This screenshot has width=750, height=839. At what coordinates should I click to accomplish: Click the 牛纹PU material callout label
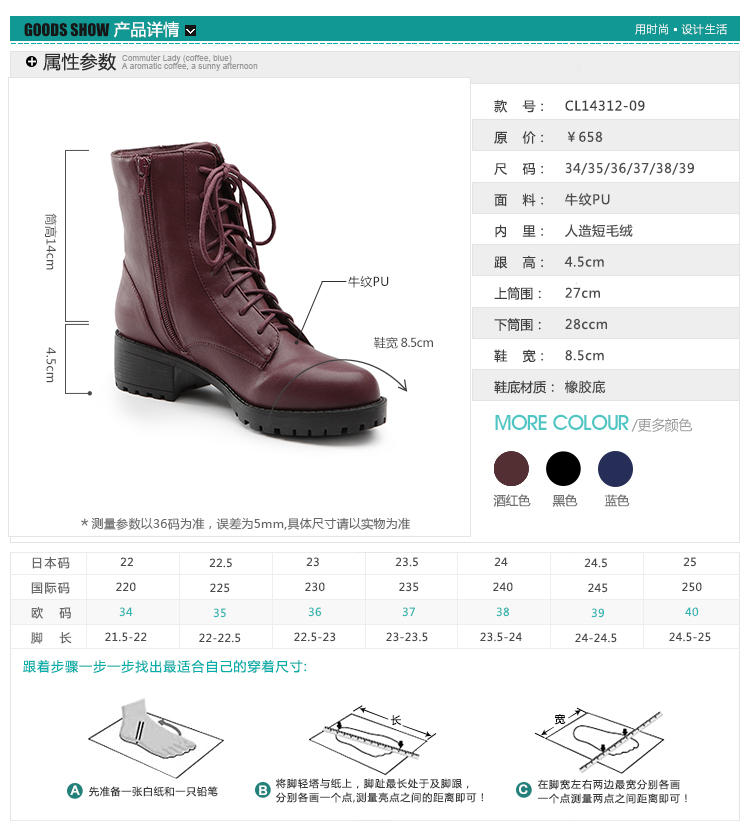coord(368,281)
